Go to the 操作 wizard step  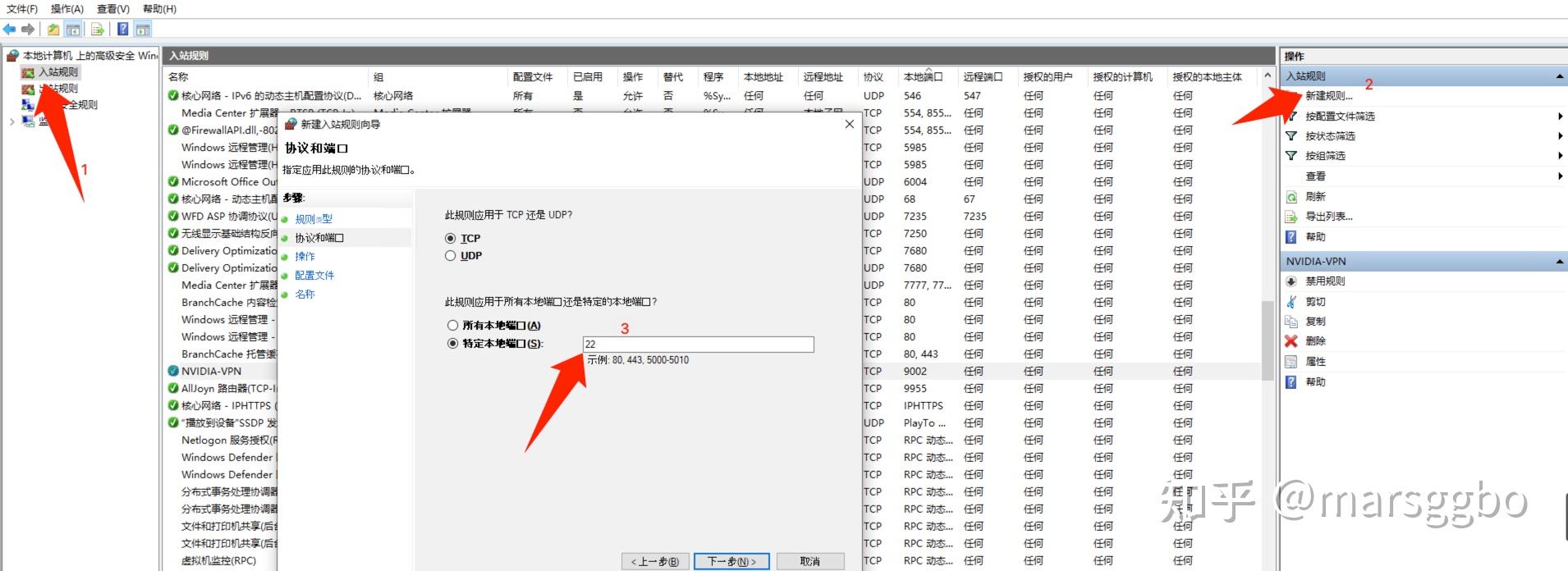305,257
